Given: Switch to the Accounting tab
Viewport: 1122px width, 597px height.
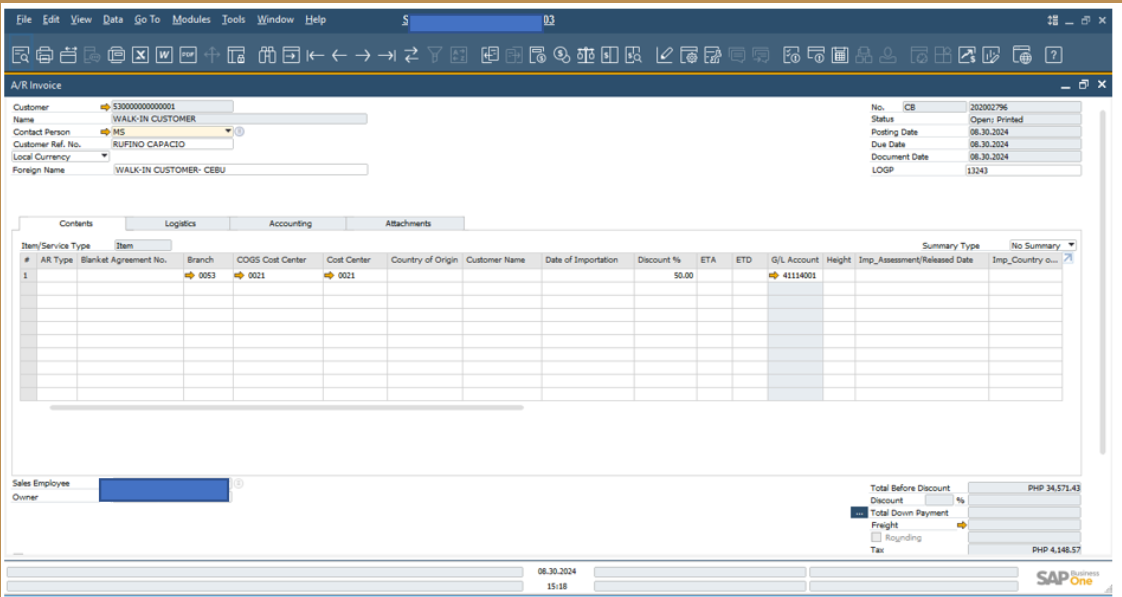Looking at the screenshot, I should coord(290,223).
